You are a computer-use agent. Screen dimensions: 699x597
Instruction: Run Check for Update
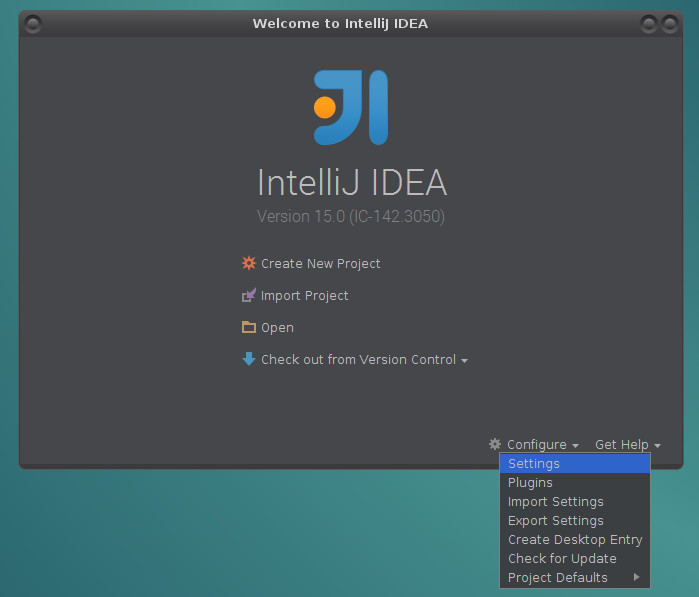(575, 558)
